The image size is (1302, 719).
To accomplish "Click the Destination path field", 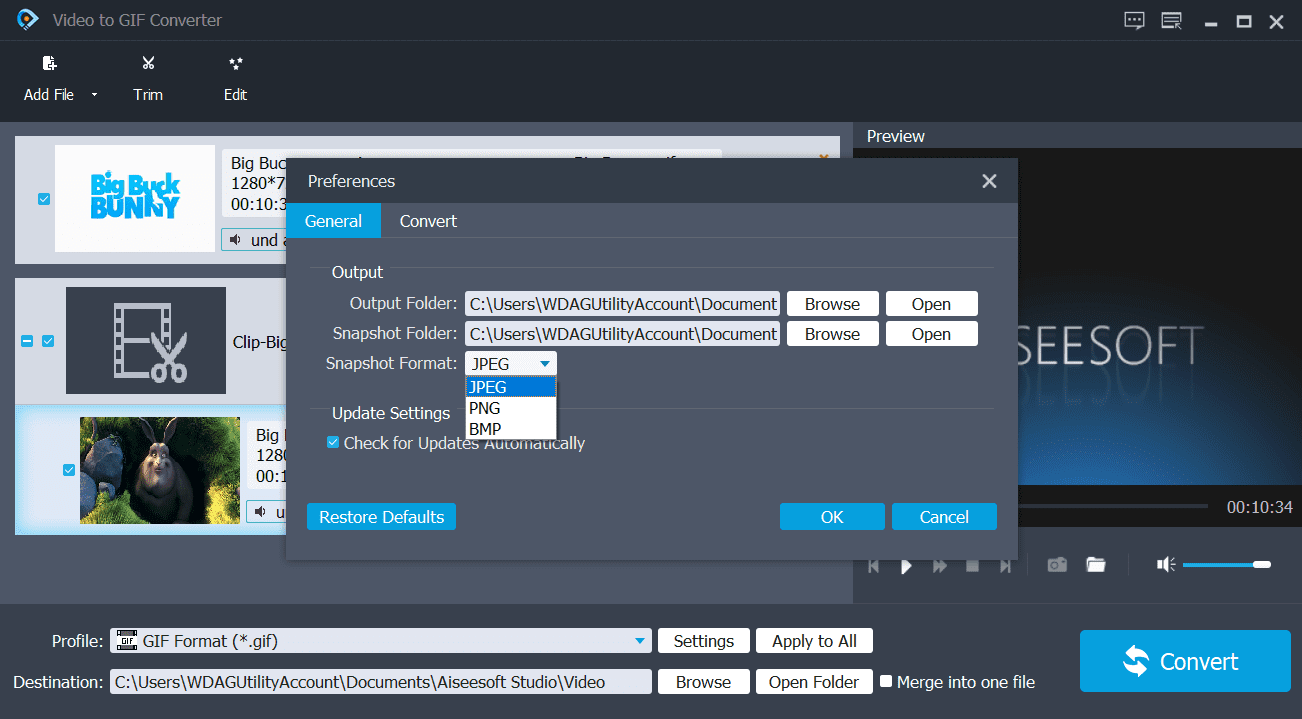I will (380, 682).
